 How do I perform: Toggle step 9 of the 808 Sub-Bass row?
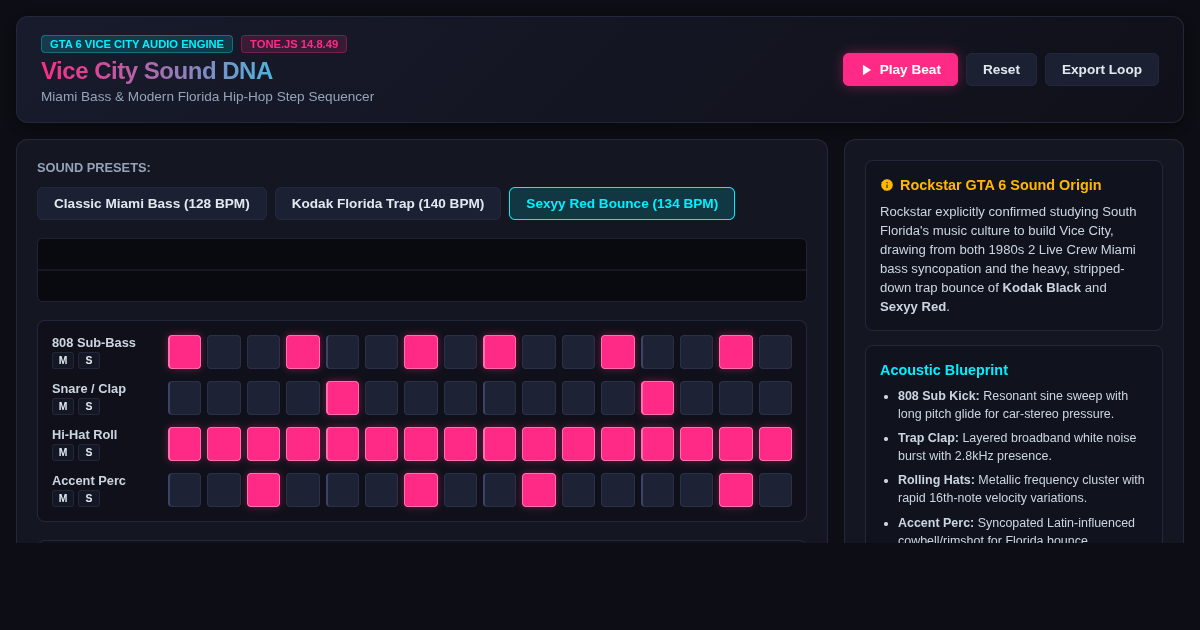(x=500, y=352)
